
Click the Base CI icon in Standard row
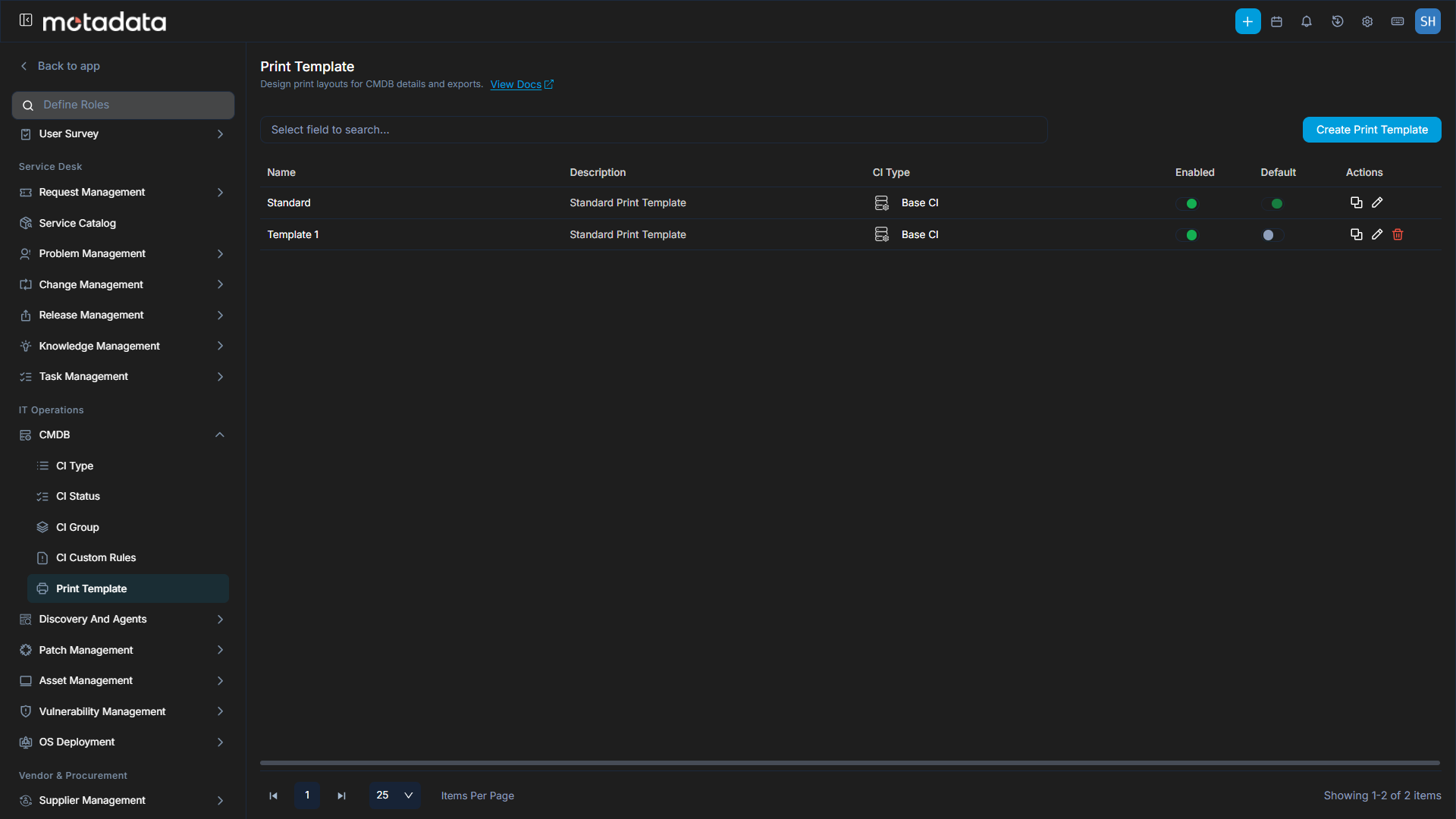pos(881,202)
